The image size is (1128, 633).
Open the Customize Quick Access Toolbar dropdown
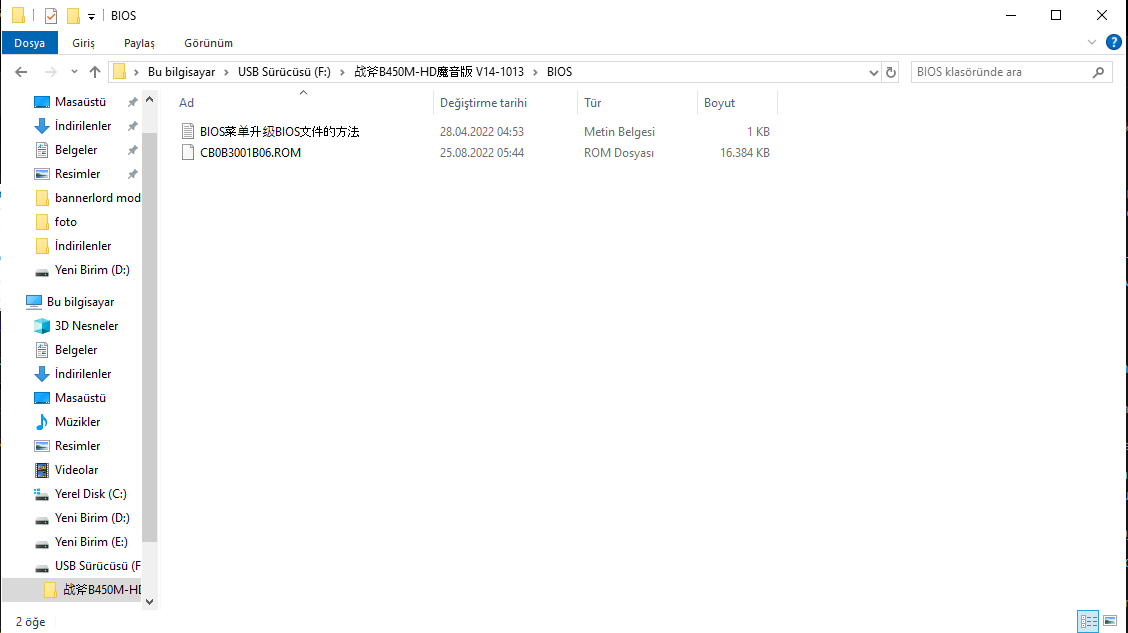tap(91, 16)
